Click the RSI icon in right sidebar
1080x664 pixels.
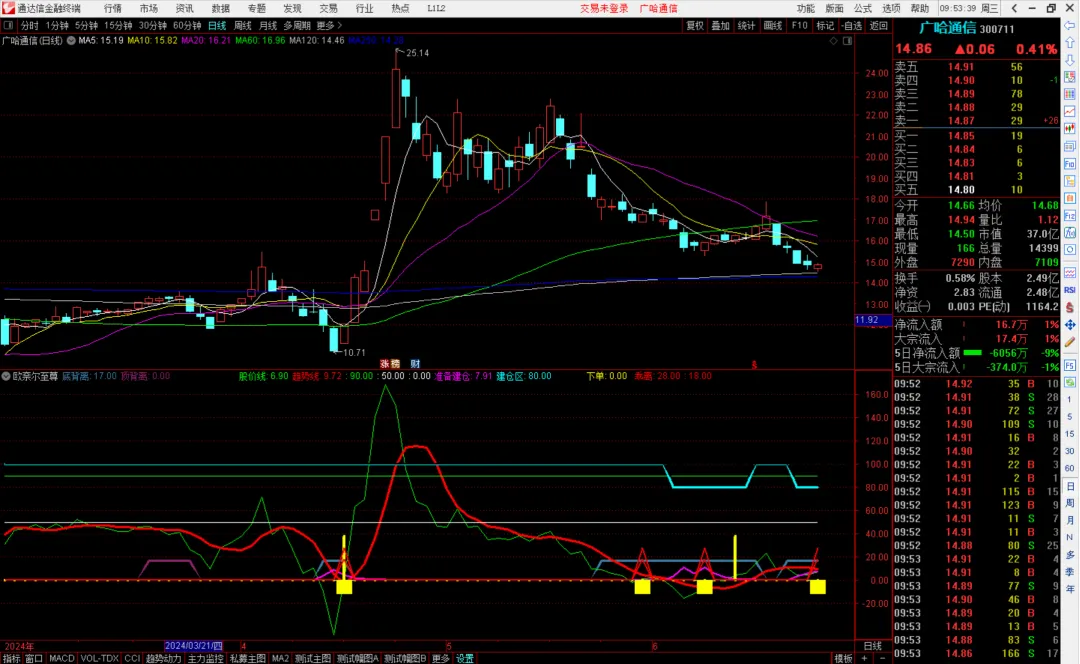(x=1070, y=290)
